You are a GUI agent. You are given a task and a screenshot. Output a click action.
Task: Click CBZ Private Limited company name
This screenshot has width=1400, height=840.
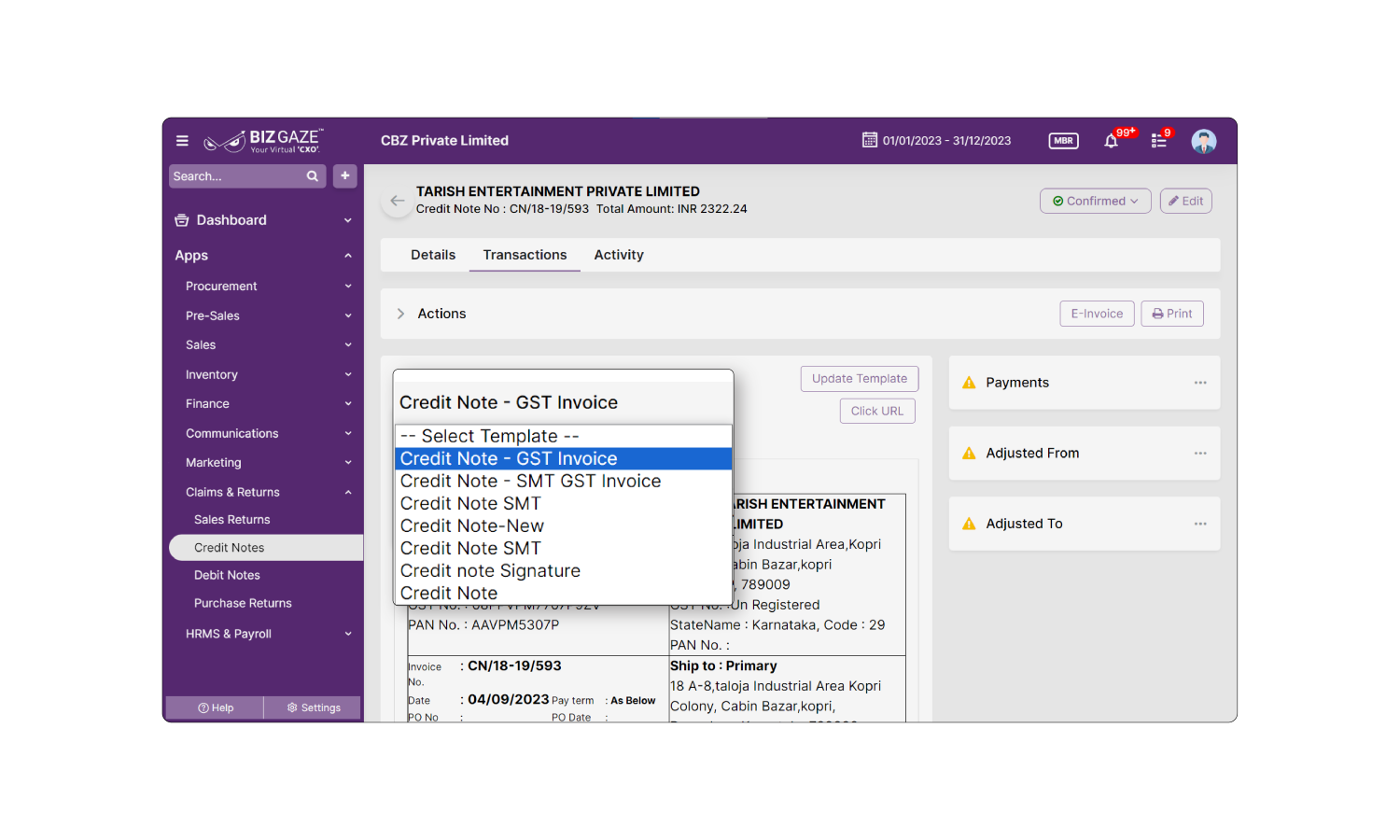(x=444, y=141)
